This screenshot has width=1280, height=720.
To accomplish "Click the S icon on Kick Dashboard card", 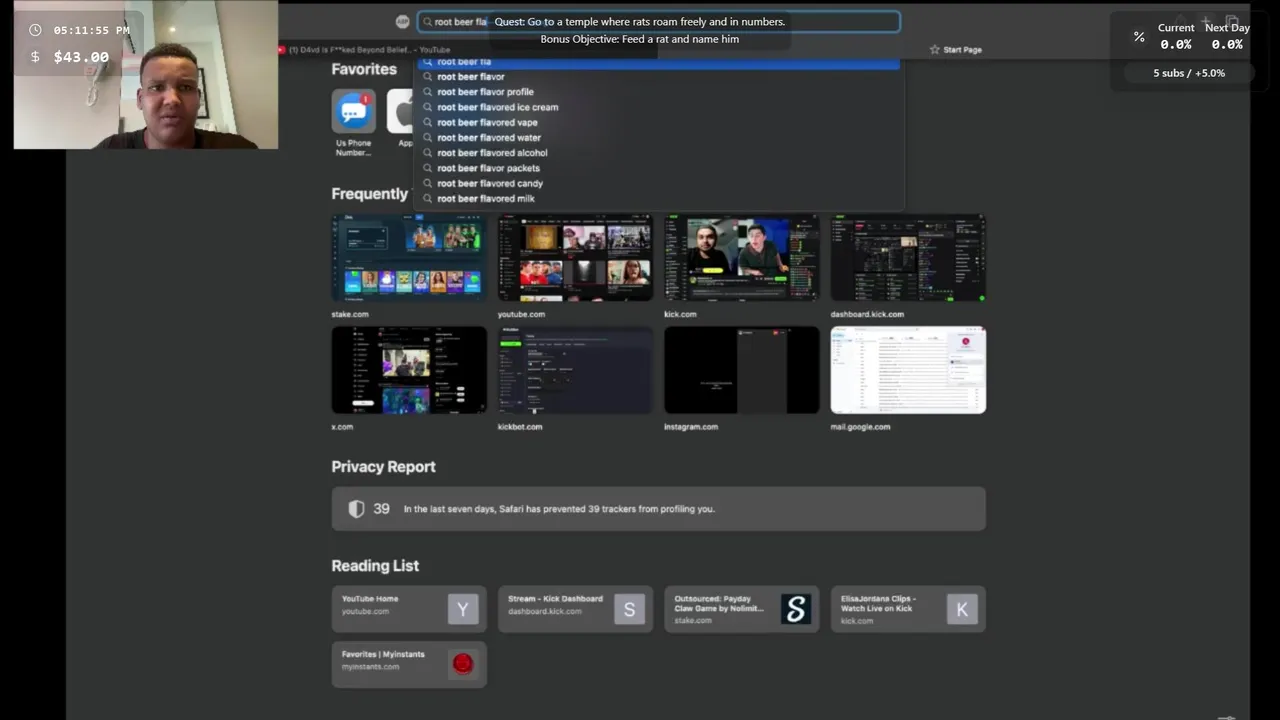I will [629, 609].
